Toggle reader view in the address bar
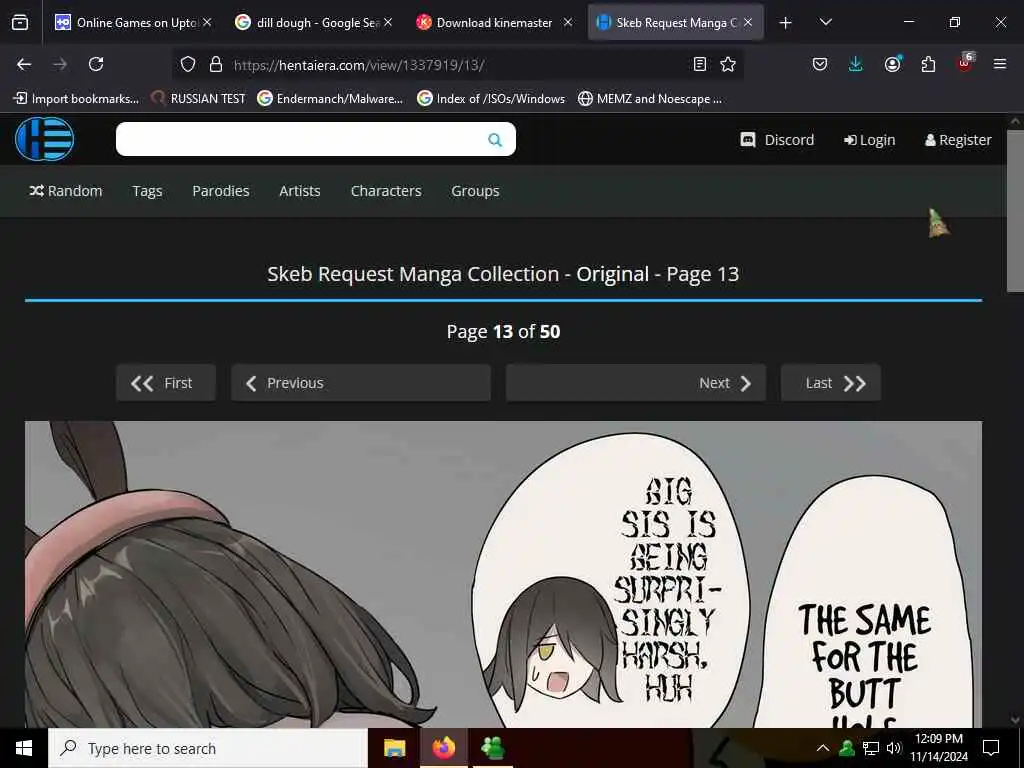This screenshot has height=768, width=1024. point(699,64)
